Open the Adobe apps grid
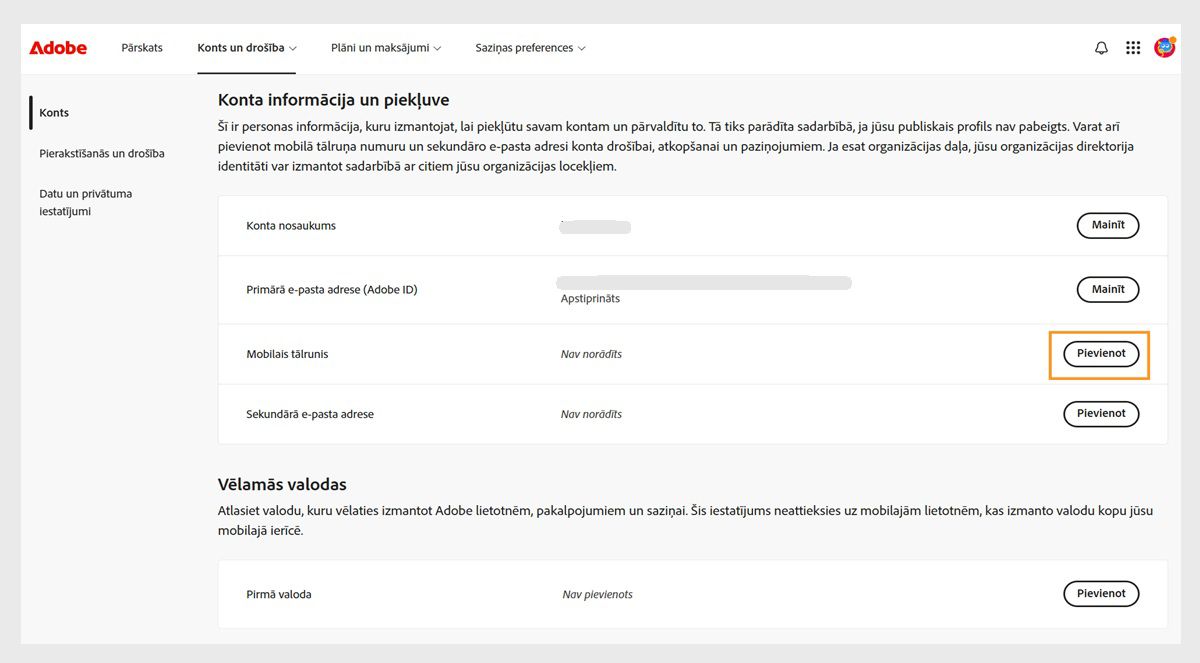The height and width of the screenshot is (663, 1200). (1133, 47)
